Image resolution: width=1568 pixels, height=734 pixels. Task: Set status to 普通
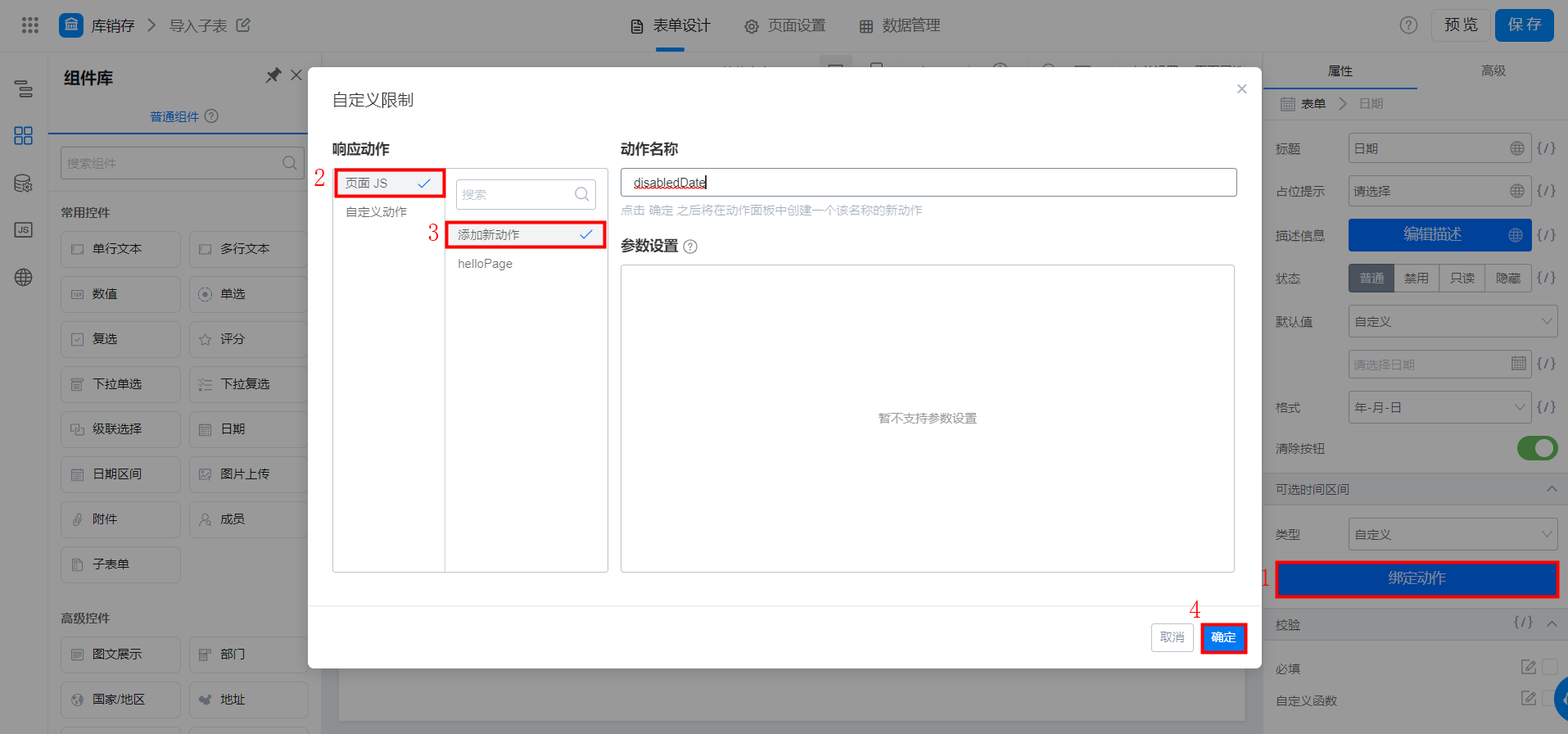click(x=1371, y=279)
